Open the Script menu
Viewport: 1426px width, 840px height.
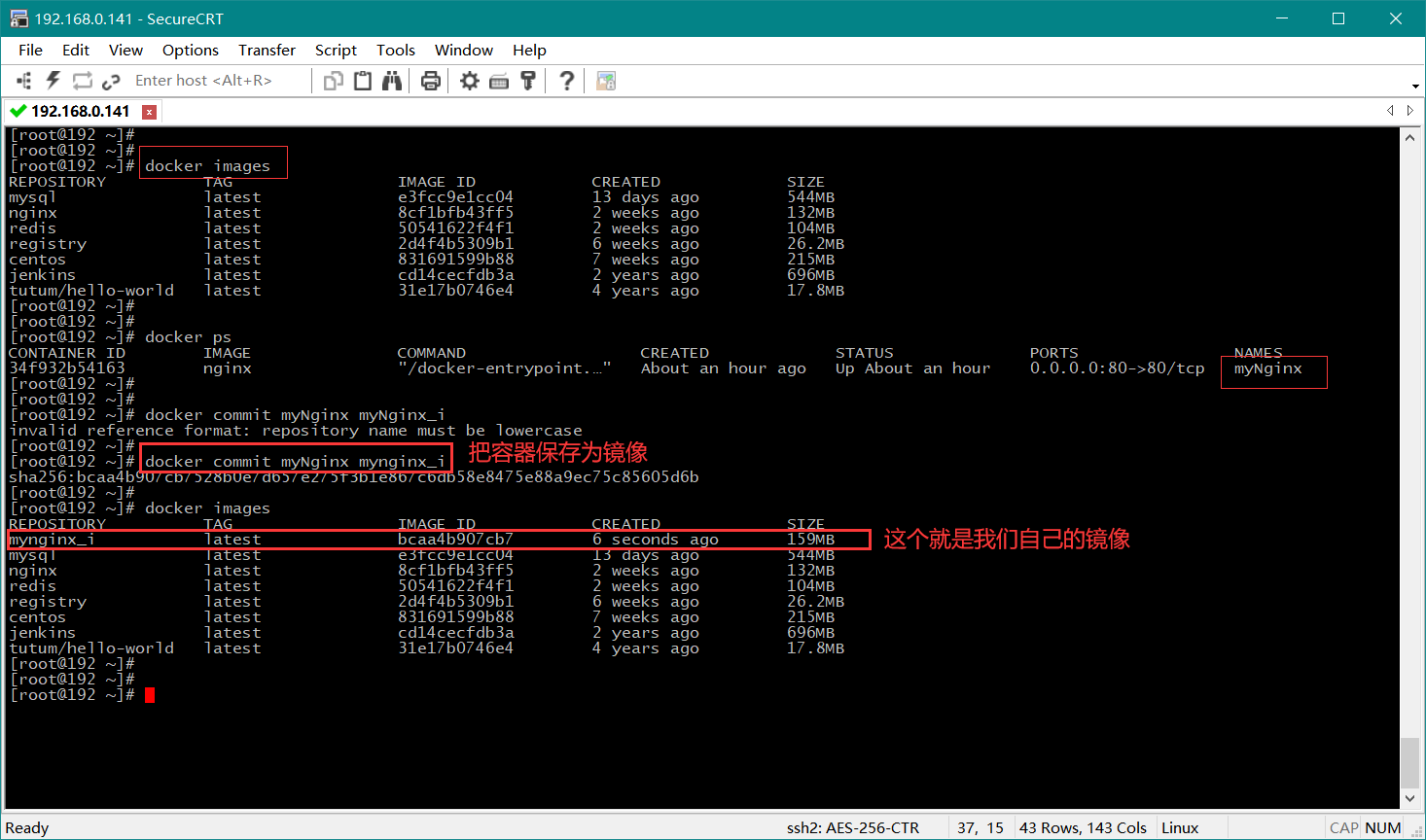336,50
